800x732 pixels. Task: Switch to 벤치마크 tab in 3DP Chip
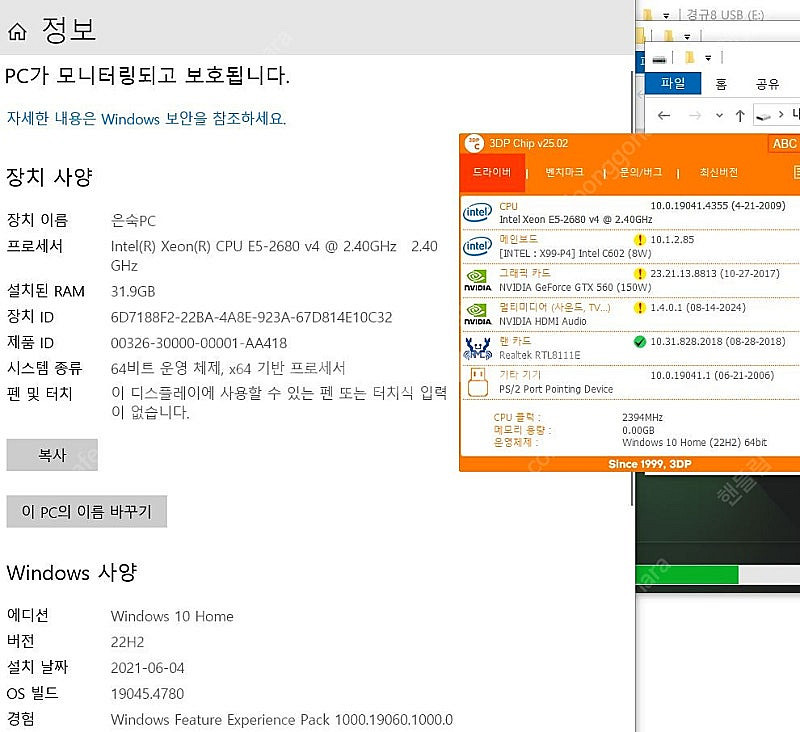point(564,172)
